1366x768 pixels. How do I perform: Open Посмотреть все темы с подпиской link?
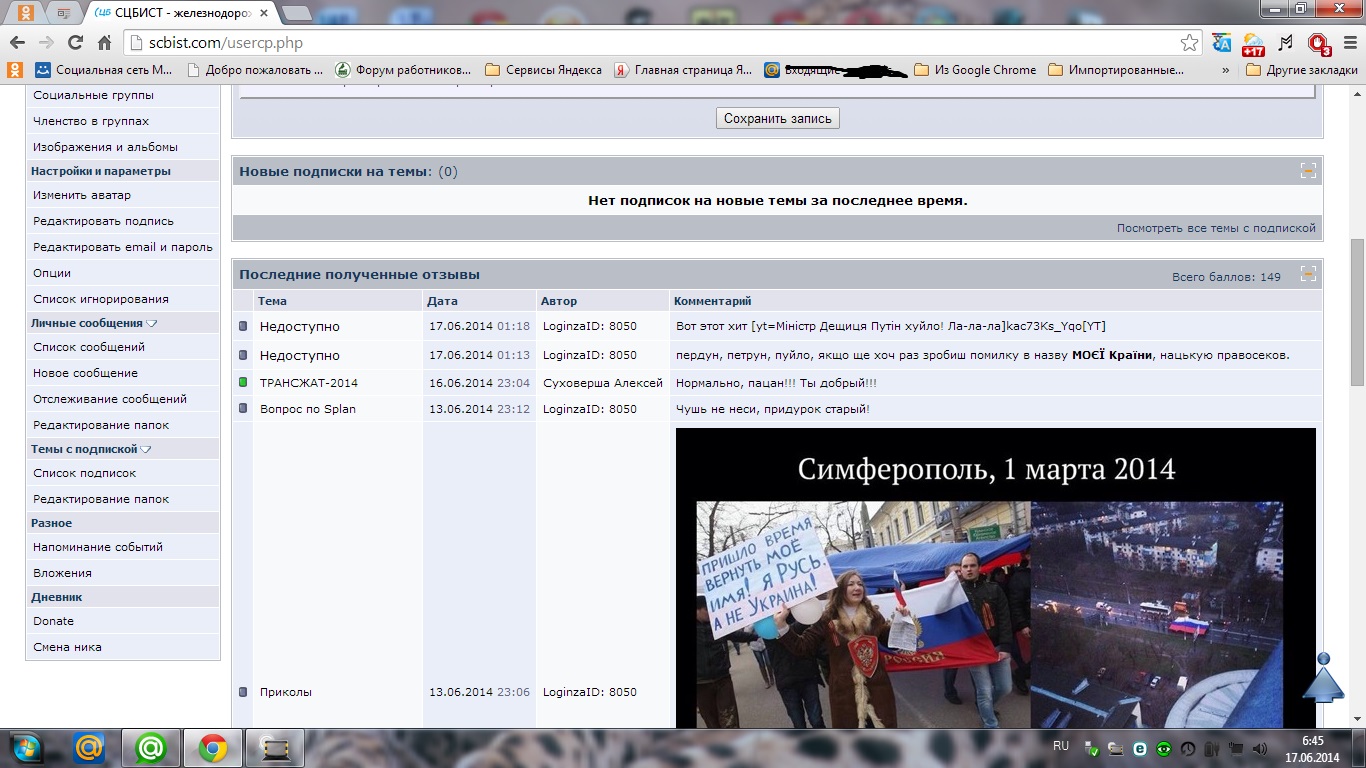click(1216, 228)
